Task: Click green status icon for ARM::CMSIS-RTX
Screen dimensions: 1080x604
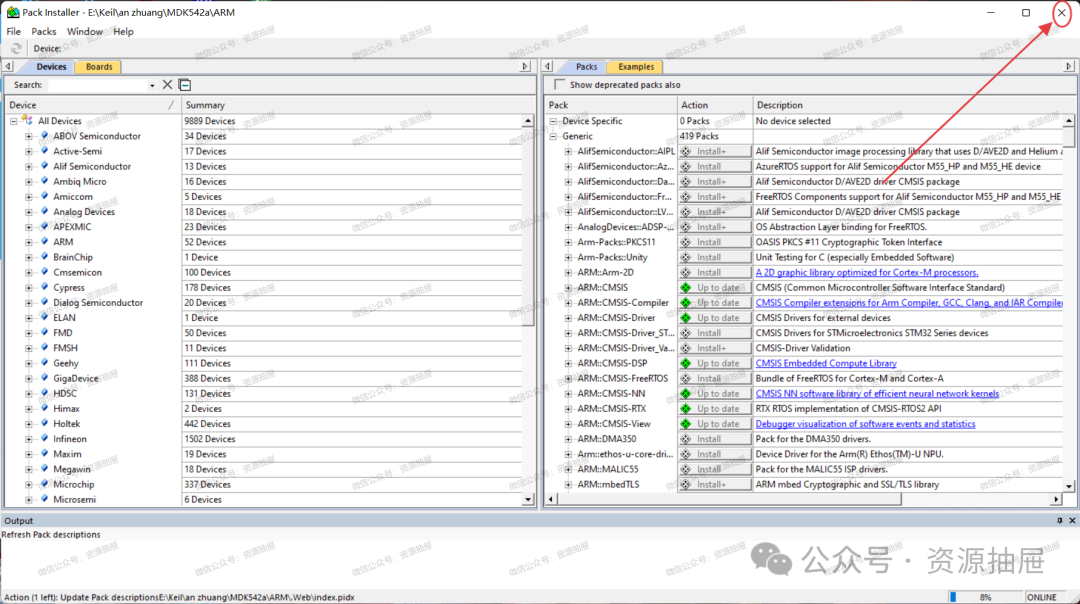Action: pyautogui.click(x=686, y=408)
